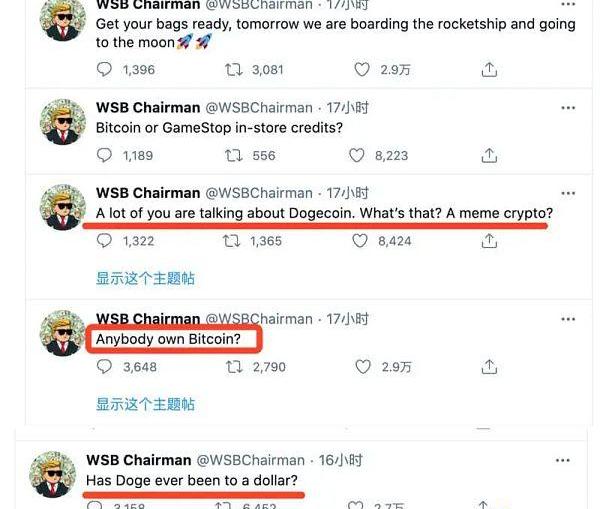Show this thread under Dogecoin tweet
Screen dimensions: 600x509
point(145,278)
